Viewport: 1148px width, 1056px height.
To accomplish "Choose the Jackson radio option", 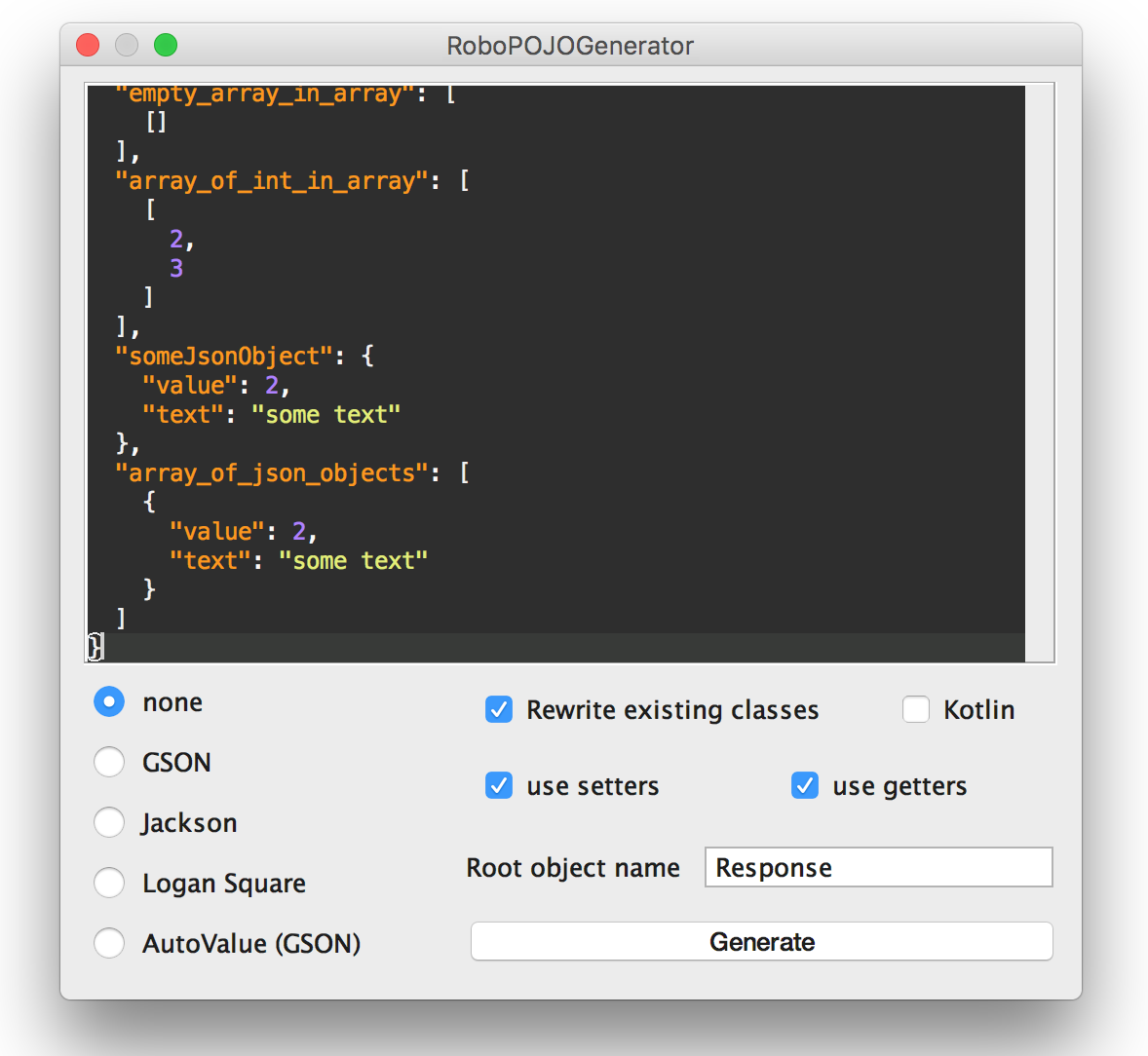I will click(x=109, y=822).
